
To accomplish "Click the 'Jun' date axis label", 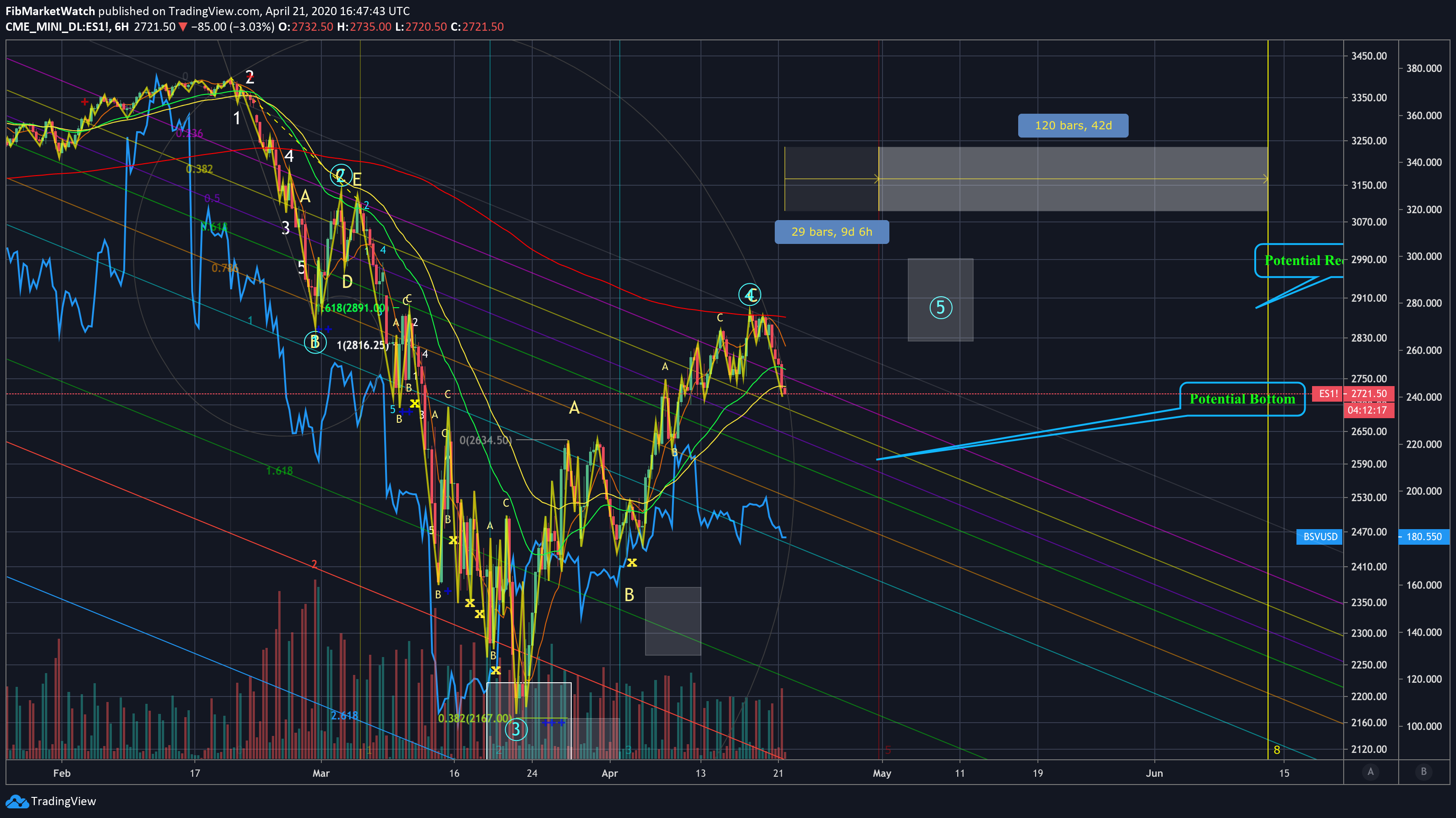I will pyautogui.click(x=1154, y=773).
